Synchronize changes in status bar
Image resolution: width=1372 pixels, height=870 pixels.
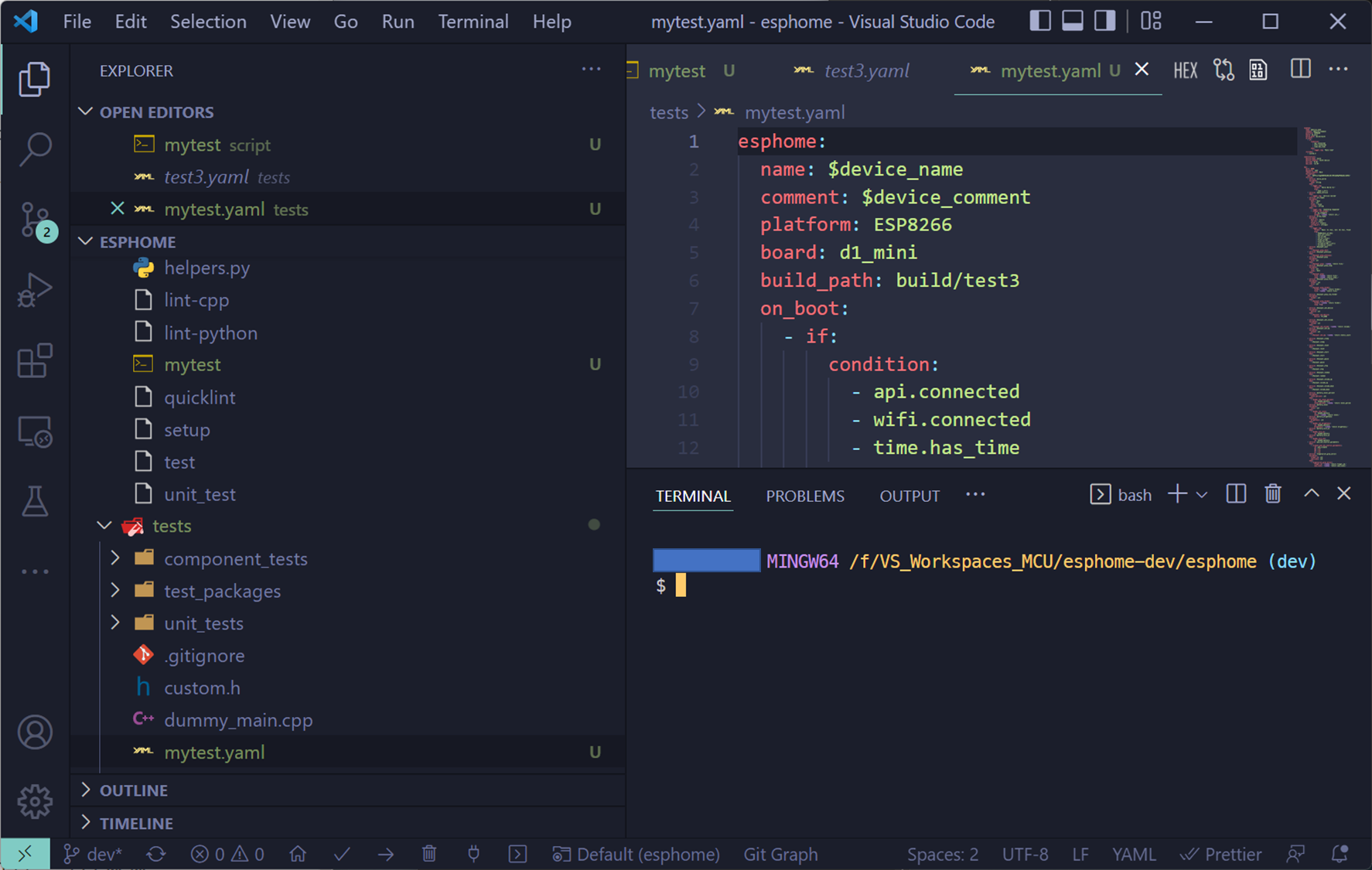pyautogui.click(x=156, y=854)
